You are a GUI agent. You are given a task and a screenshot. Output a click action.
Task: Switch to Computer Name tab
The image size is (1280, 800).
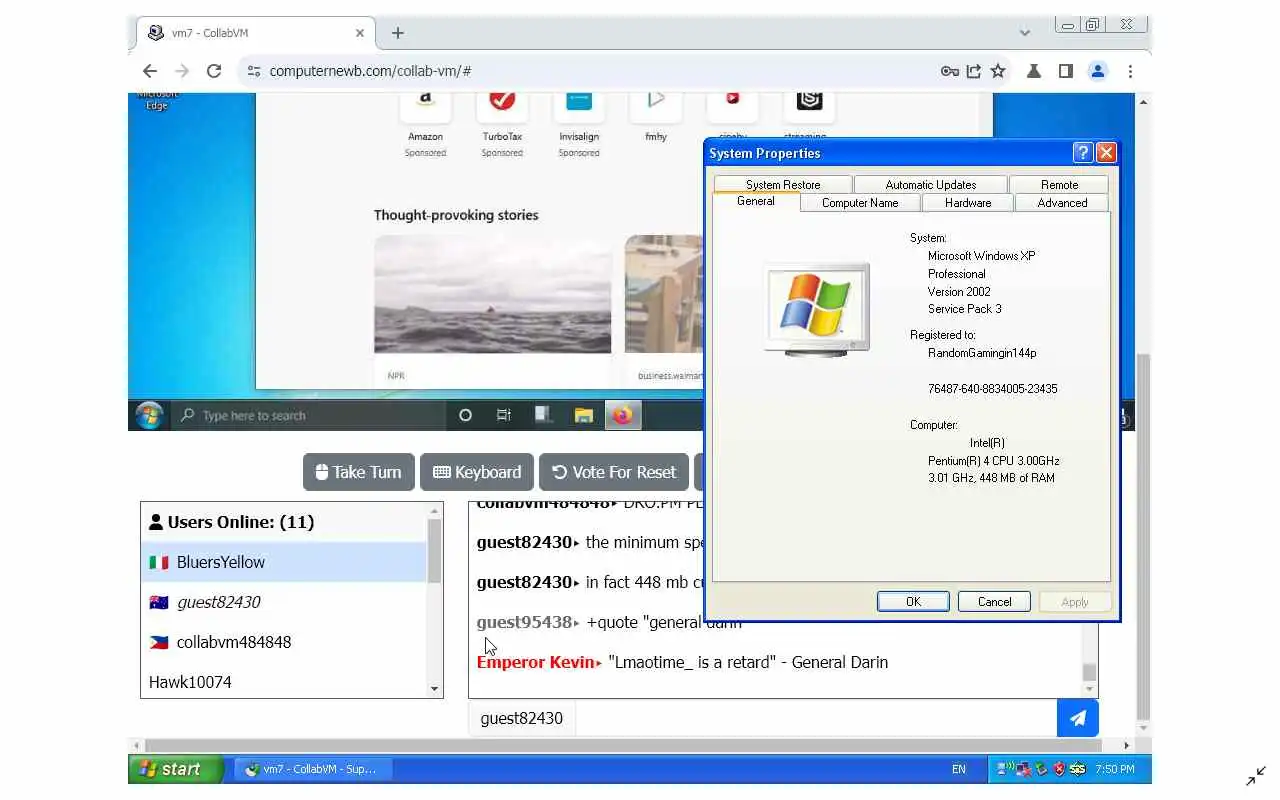[860, 202]
